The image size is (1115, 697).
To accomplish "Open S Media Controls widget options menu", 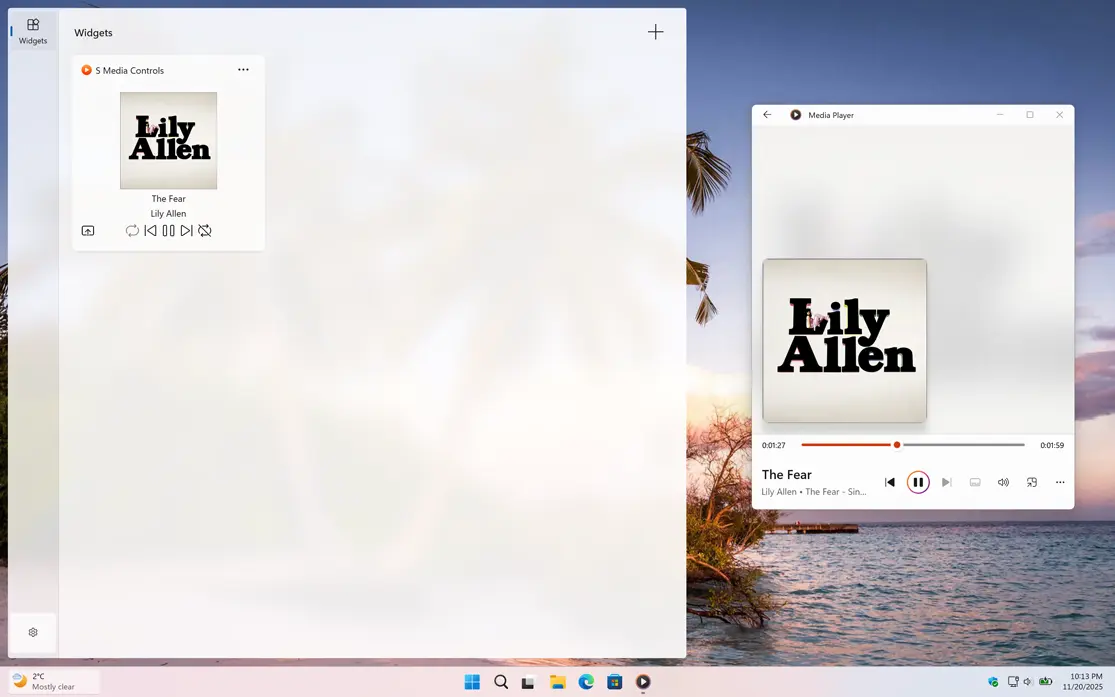I will point(243,70).
